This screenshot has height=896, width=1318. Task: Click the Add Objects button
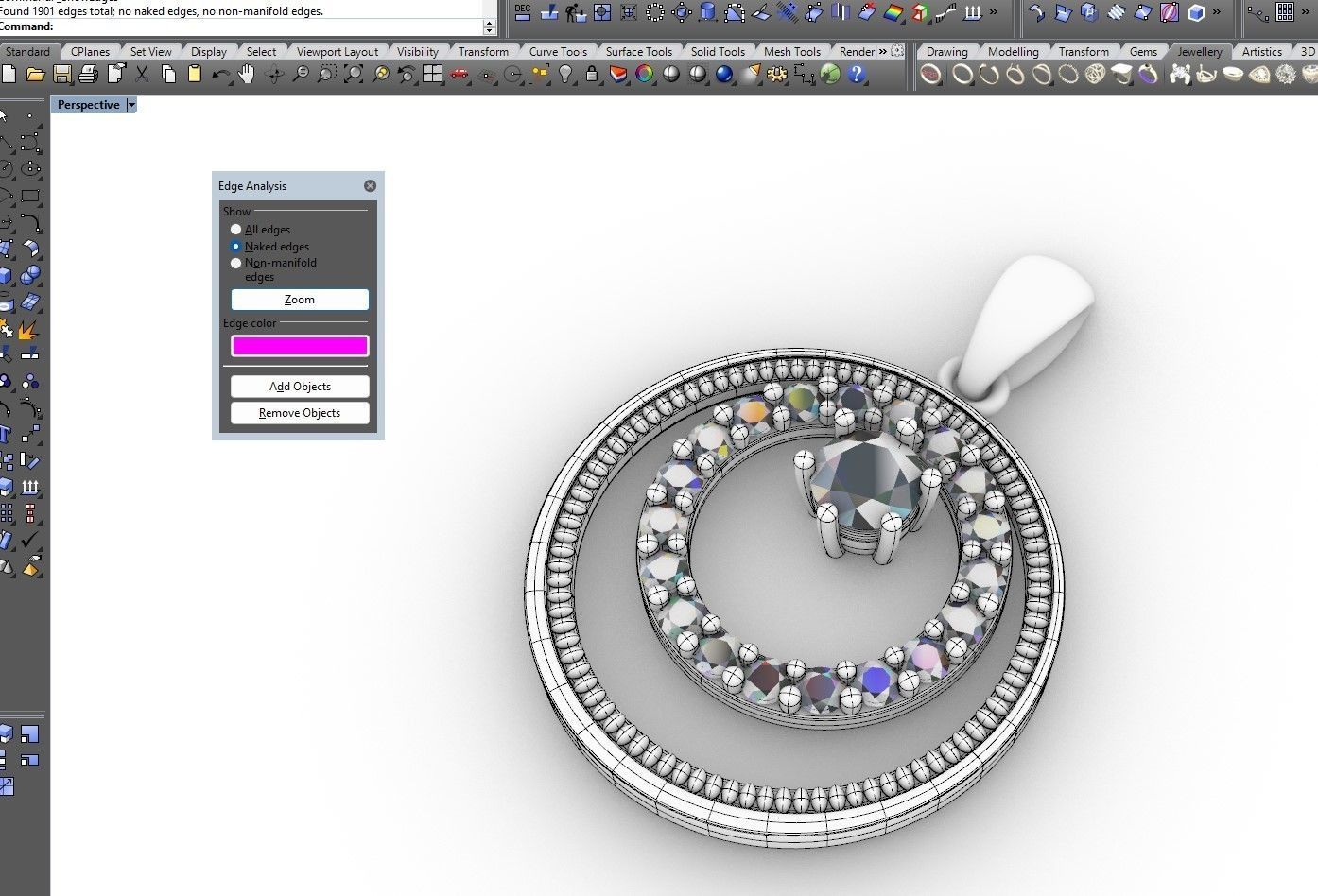coord(300,387)
